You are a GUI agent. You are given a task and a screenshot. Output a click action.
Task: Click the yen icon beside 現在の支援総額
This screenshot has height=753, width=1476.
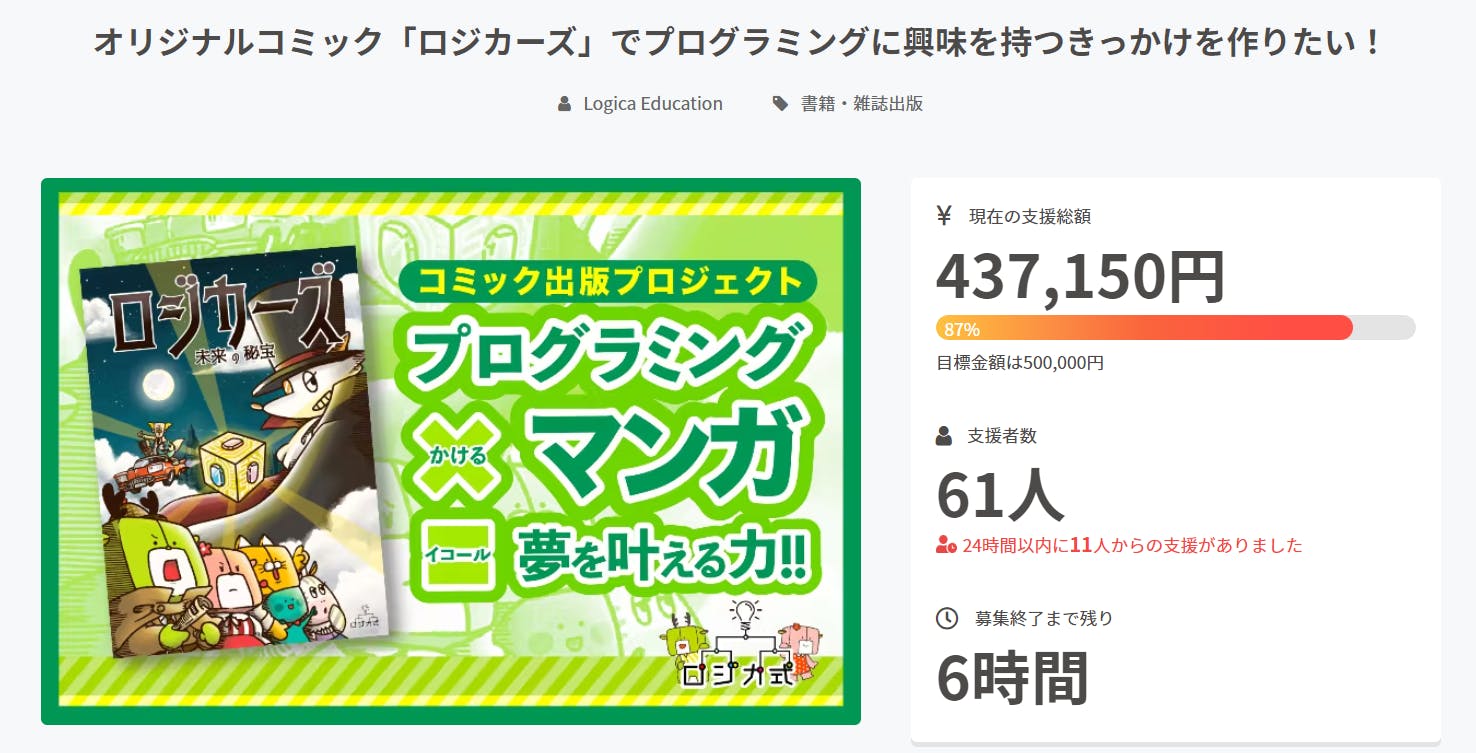(x=944, y=215)
